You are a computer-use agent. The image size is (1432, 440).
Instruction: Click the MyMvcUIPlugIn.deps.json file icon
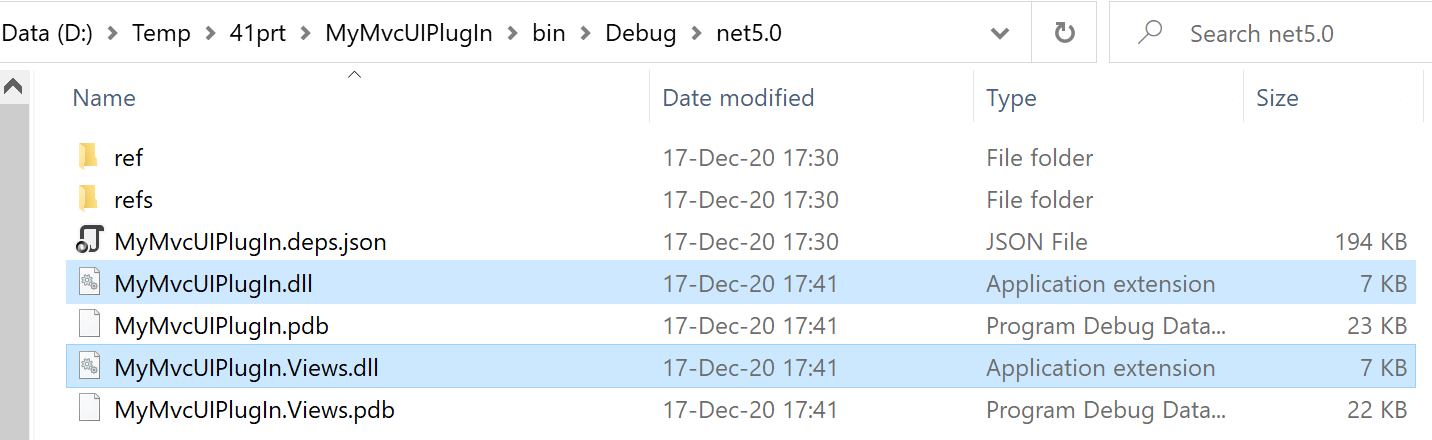(89, 241)
